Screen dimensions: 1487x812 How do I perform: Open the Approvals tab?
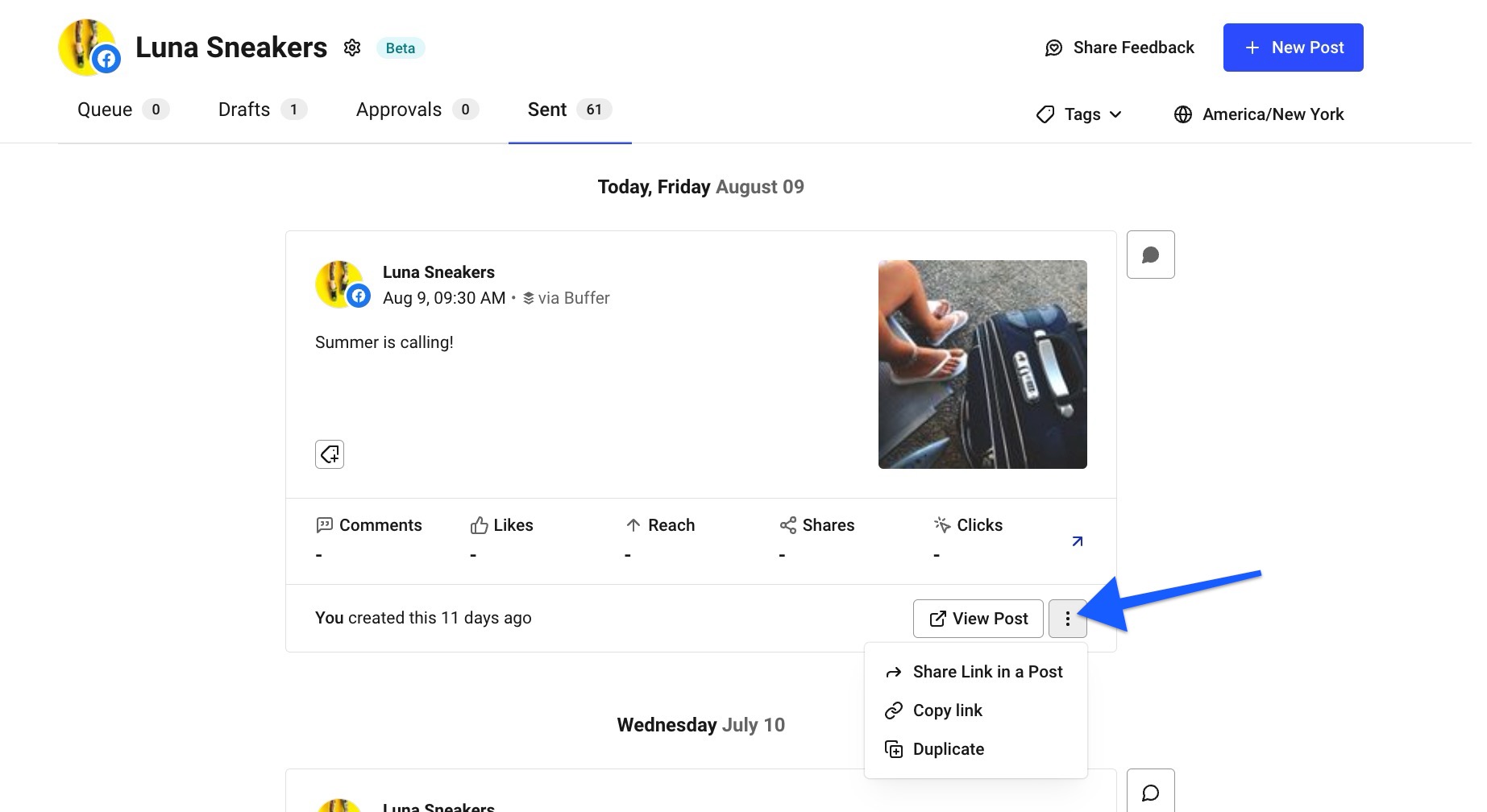pos(417,110)
